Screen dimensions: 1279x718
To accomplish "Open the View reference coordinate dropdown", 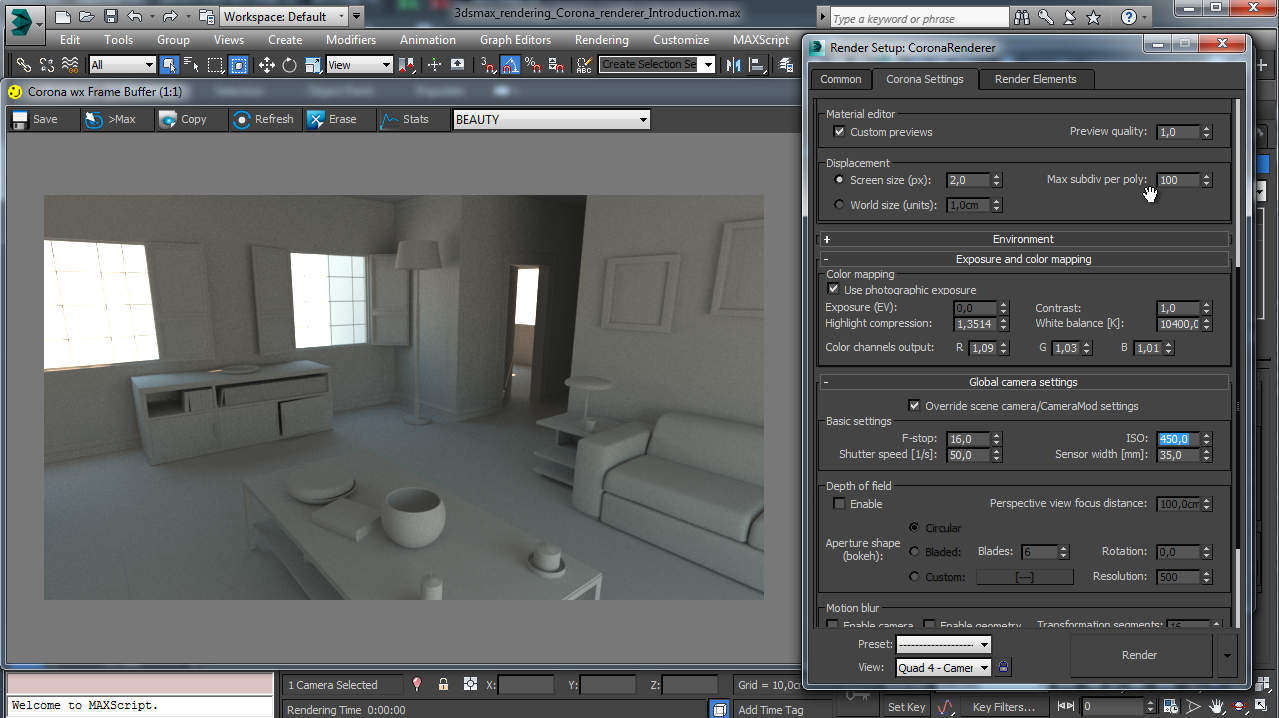I will coord(360,65).
